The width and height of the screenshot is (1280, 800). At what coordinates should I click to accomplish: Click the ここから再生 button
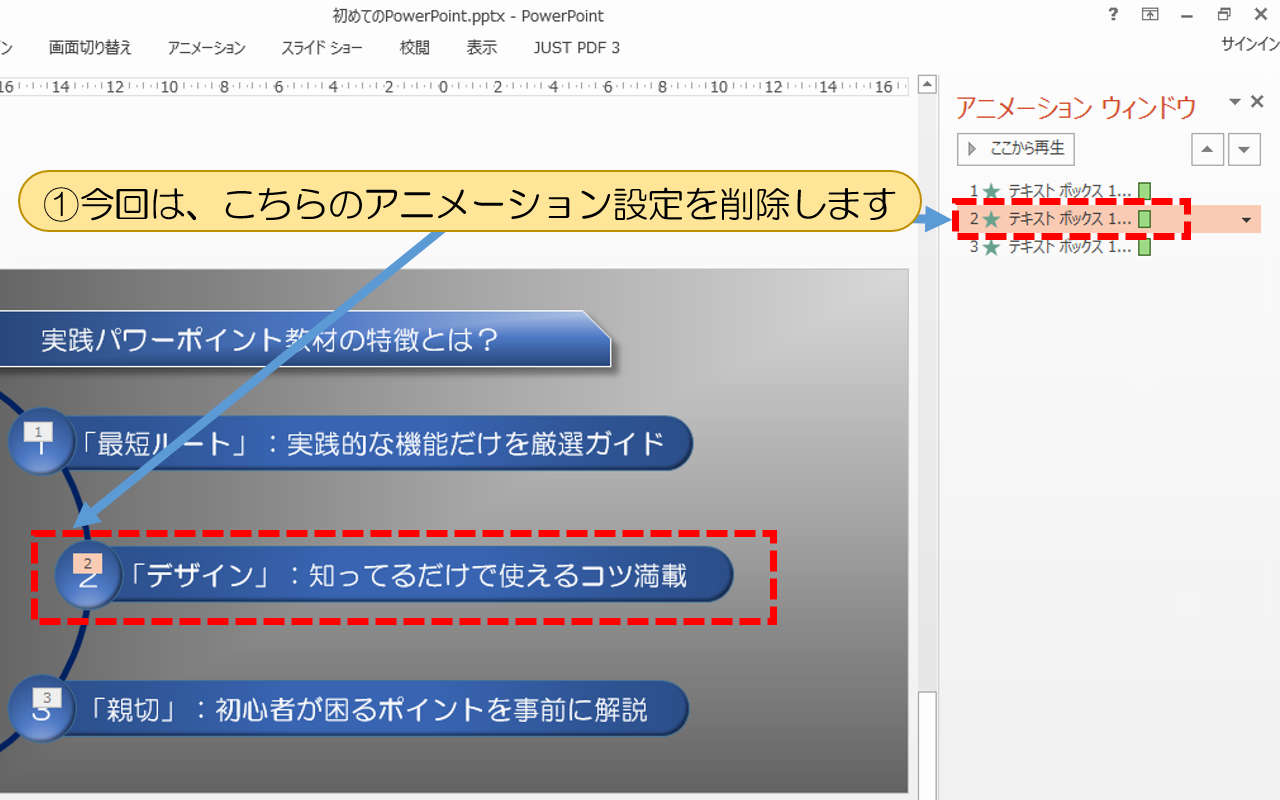pyautogui.click(x=1015, y=149)
